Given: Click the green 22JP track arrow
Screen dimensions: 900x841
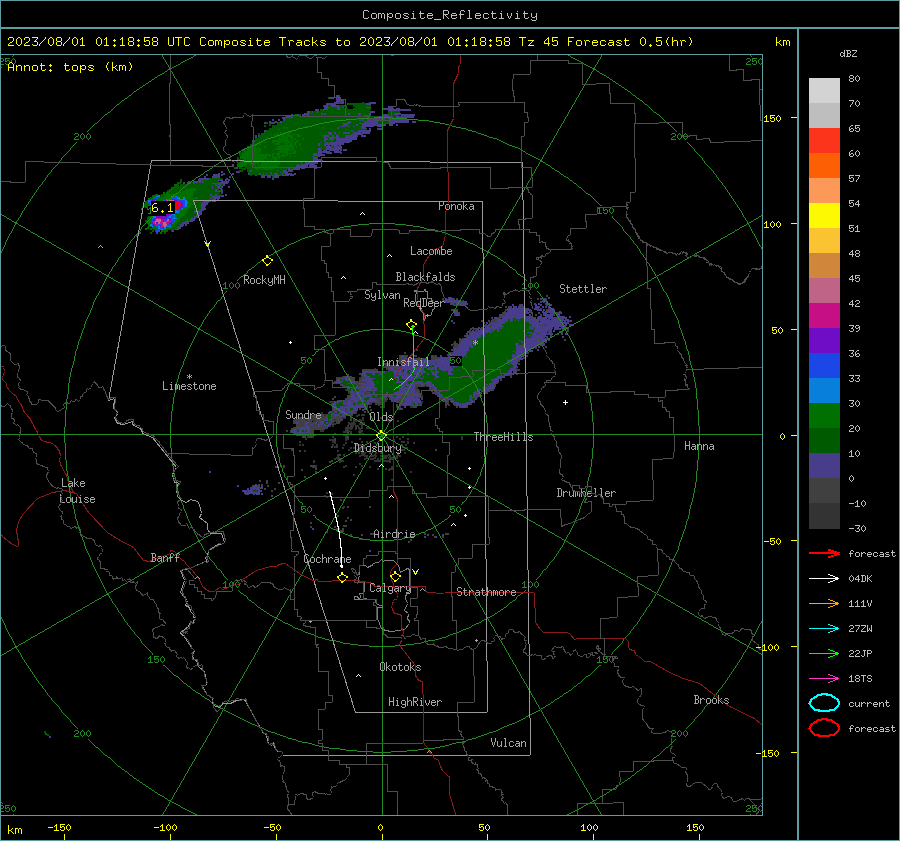Looking at the screenshot, I should (x=824, y=653).
